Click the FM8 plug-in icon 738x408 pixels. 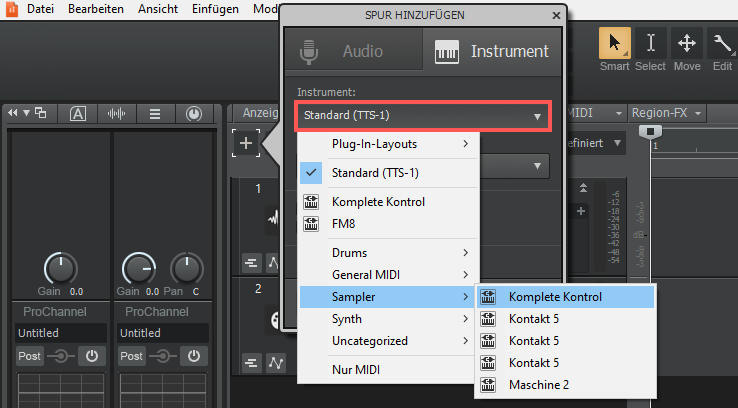pyautogui.click(x=311, y=224)
